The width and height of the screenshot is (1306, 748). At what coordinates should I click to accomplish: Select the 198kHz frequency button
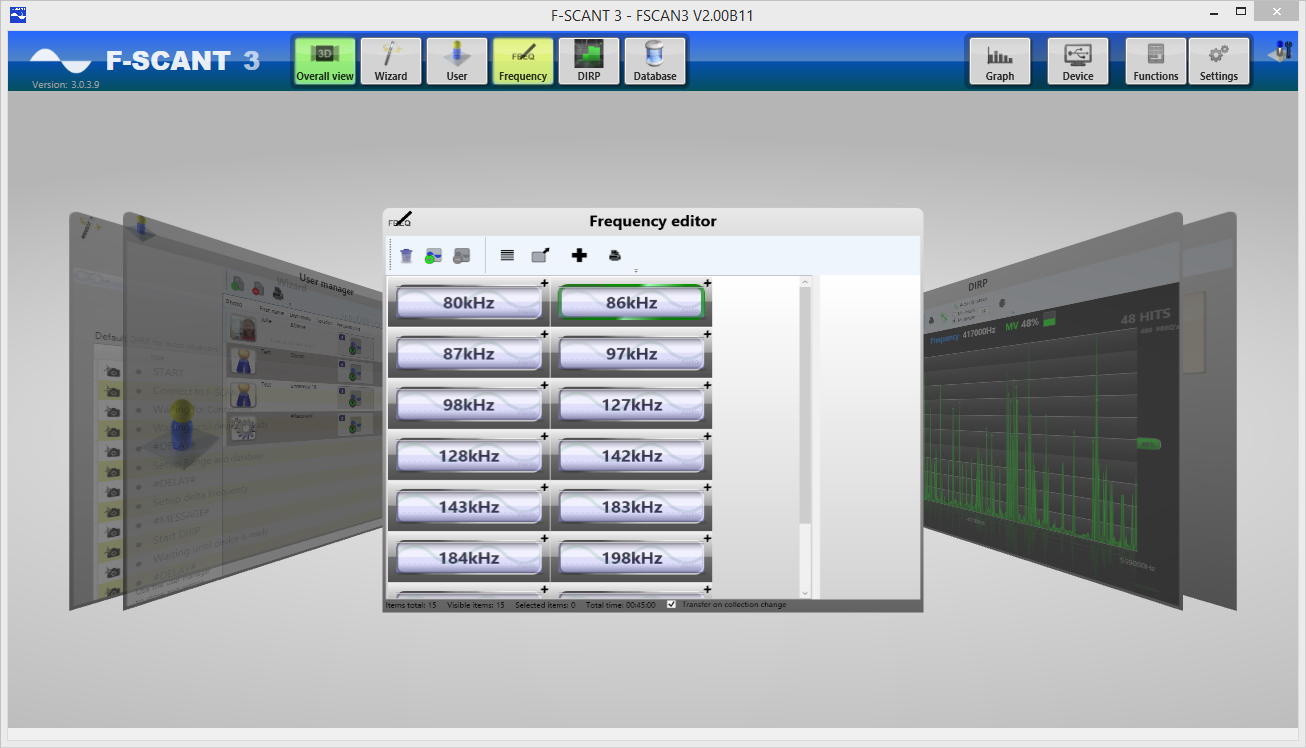coord(632,557)
